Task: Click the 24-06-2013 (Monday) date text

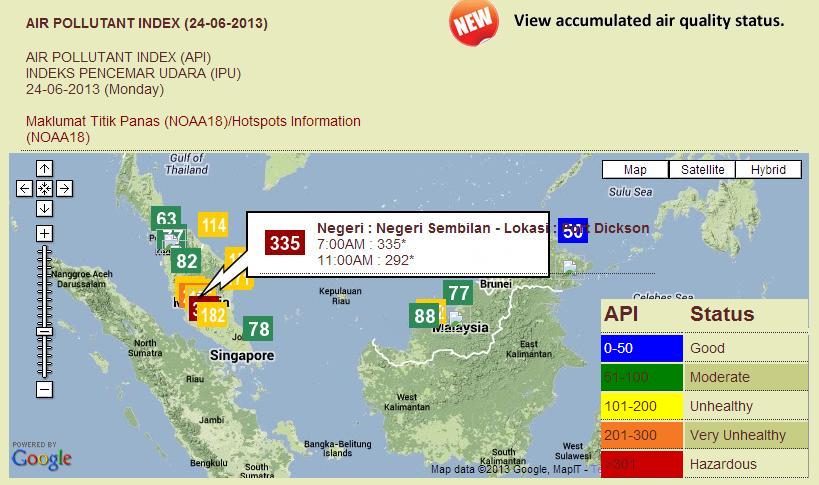Action: coord(95,89)
